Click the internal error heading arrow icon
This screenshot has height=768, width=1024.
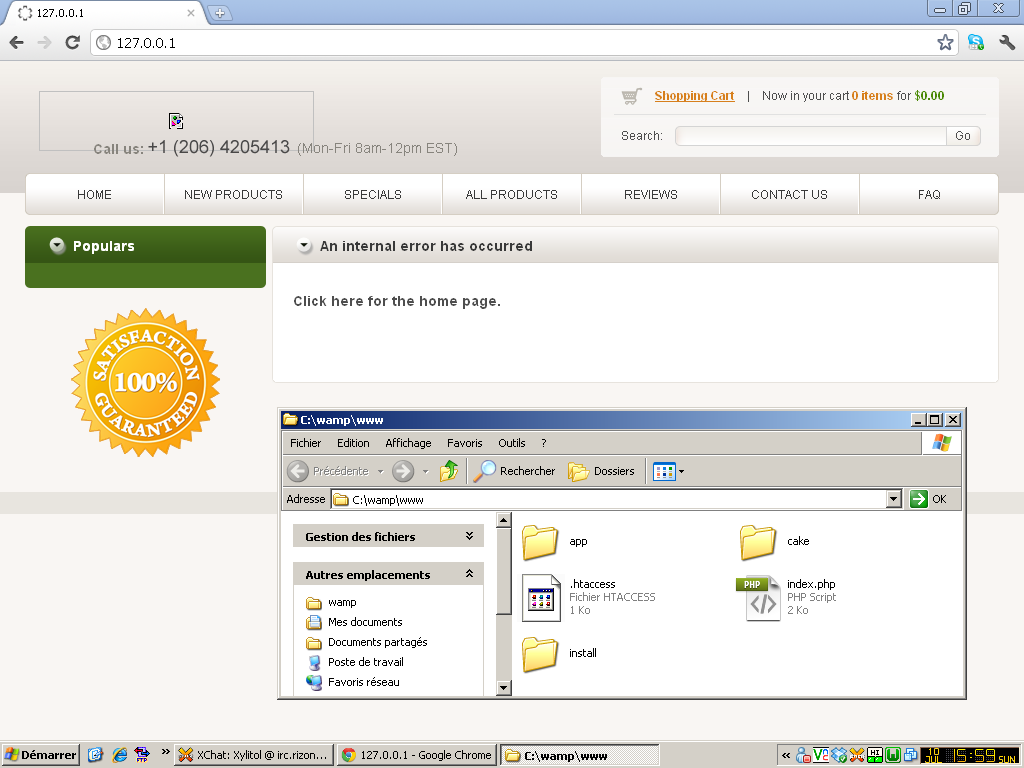(304, 246)
